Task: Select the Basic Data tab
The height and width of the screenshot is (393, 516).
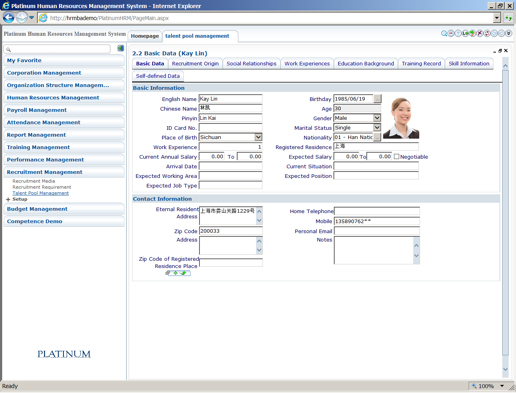Action: [150, 63]
